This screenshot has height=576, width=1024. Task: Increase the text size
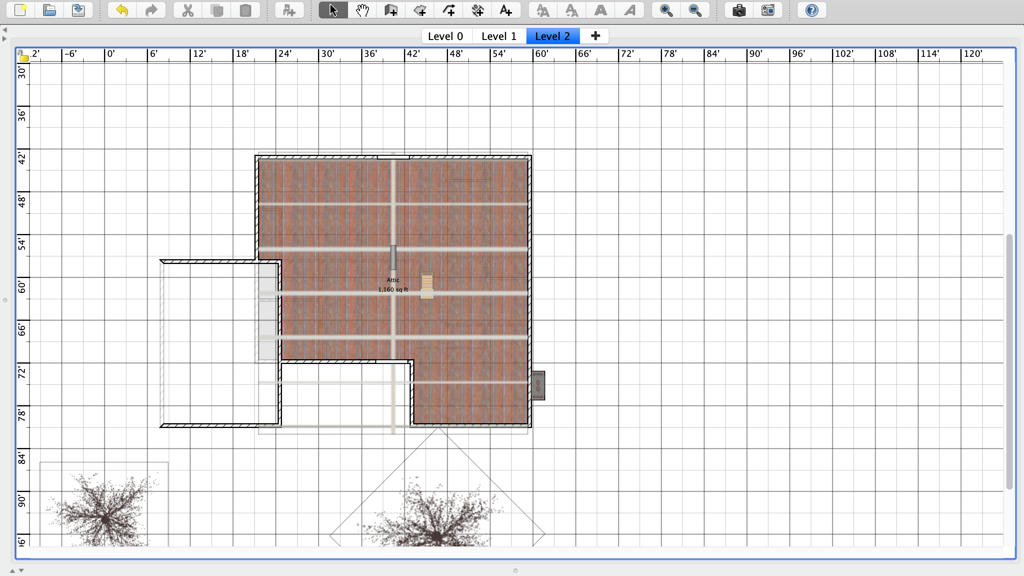[x=543, y=10]
